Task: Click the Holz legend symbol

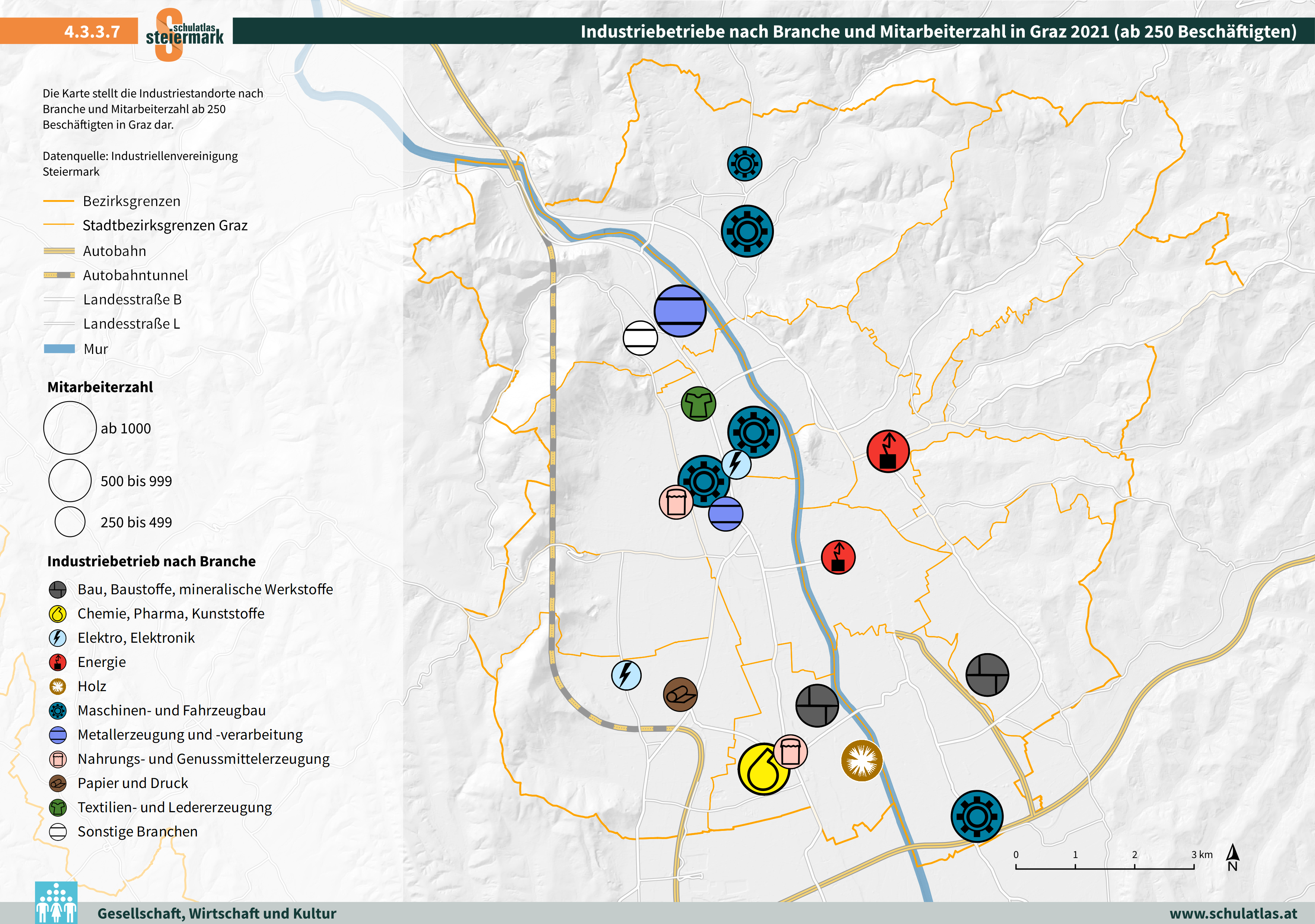Action: [58, 686]
